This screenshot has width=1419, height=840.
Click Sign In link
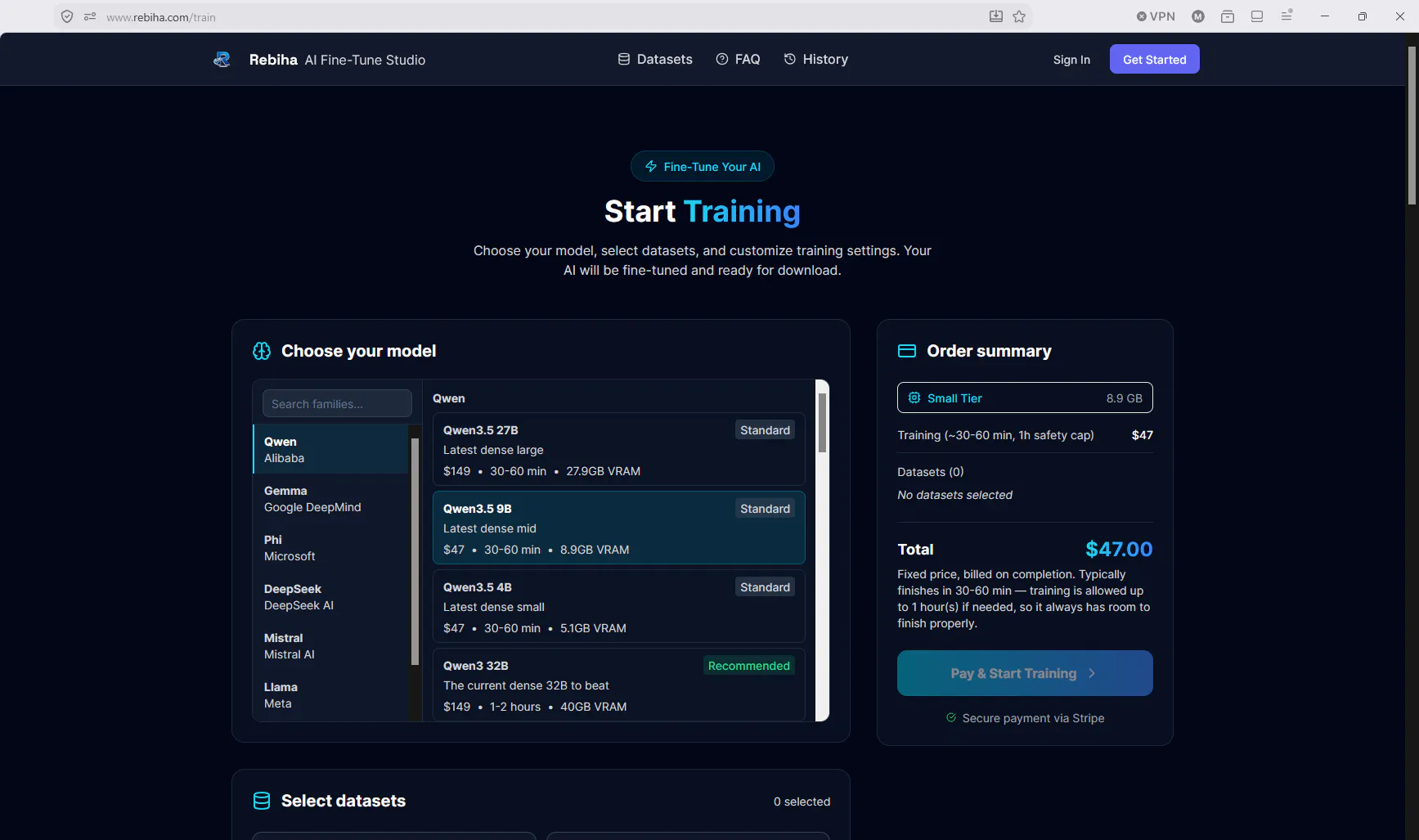(1071, 60)
